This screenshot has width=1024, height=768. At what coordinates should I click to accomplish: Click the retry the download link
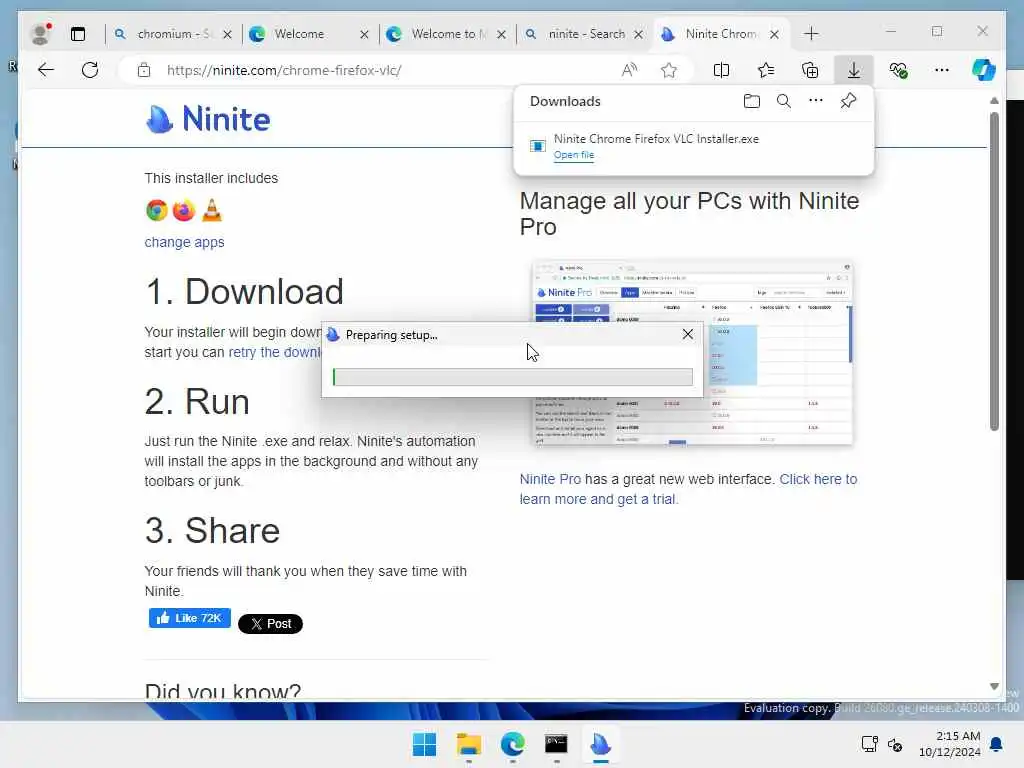coord(275,353)
